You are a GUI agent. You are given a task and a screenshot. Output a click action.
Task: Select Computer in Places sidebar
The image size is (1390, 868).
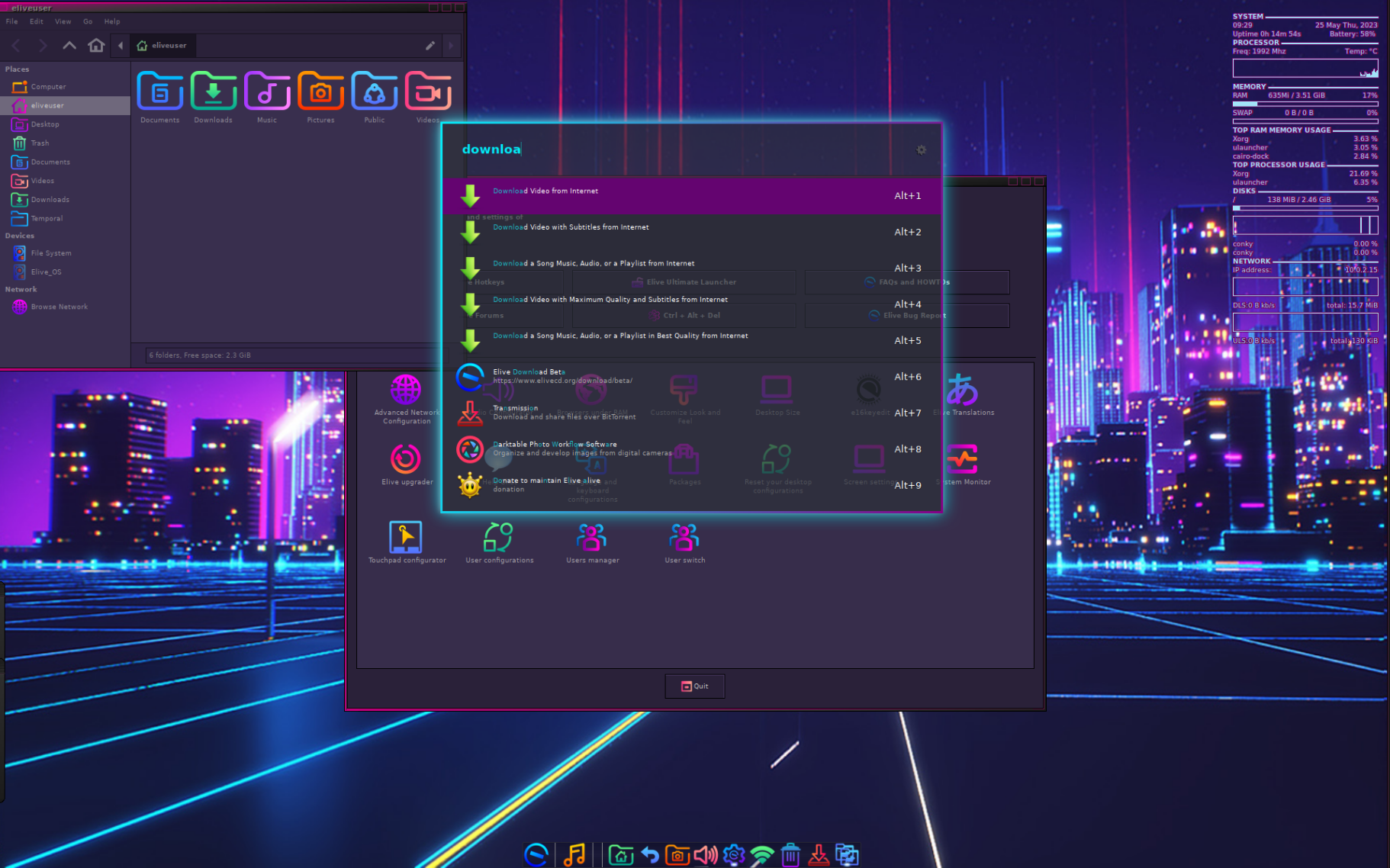pos(65,87)
